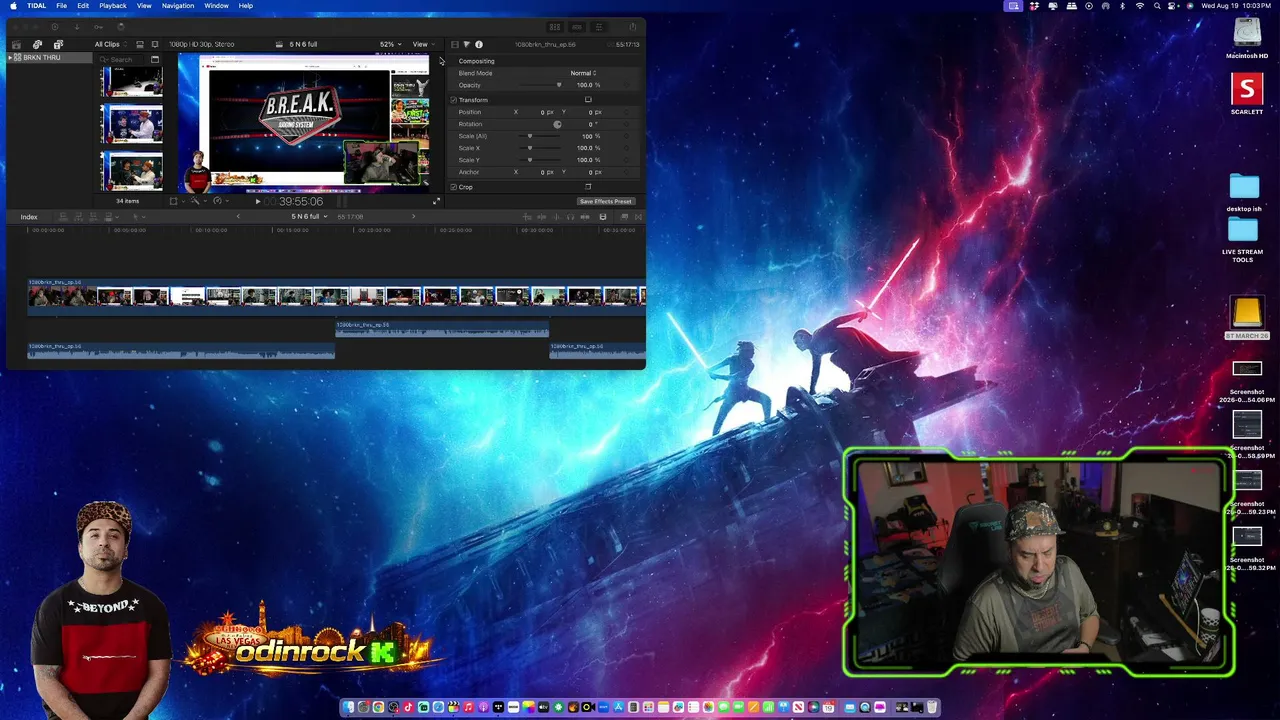Play the viewer clip
1280x720 pixels.
click(x=258, y=201)
